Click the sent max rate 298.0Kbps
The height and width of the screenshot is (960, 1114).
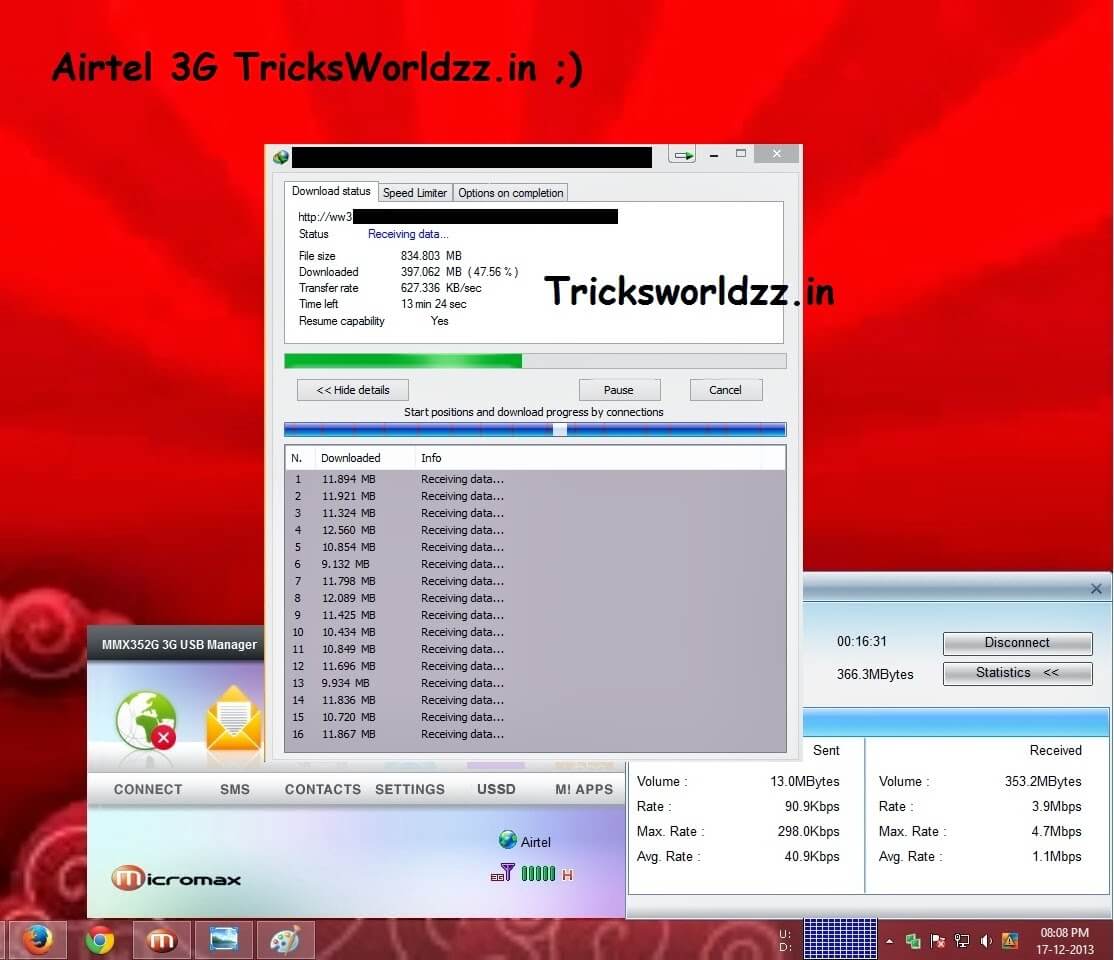click(x=809, y=831)
